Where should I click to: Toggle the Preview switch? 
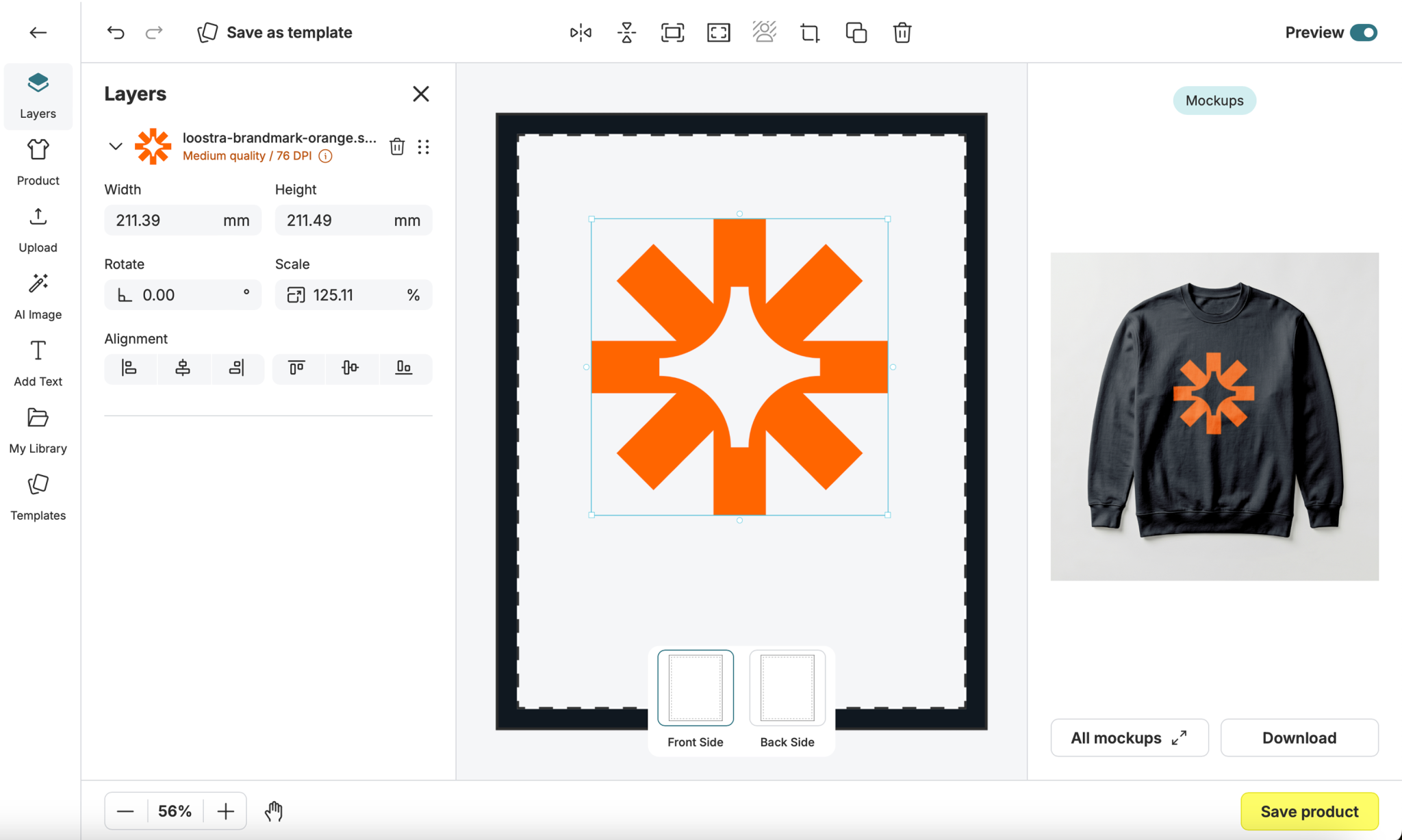click(x=1363, y=32)
